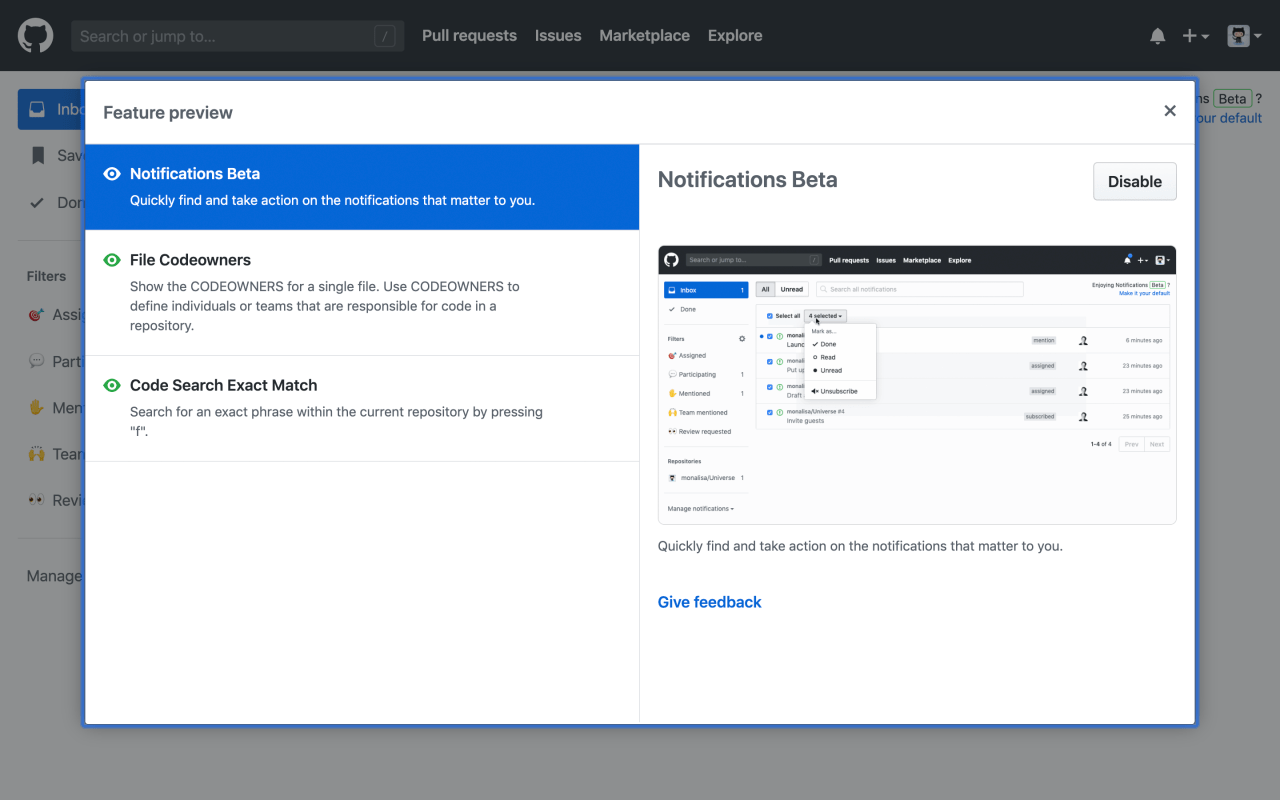
Task: Toggle the eye icon beside Notifications Beta
Action: 111,172
